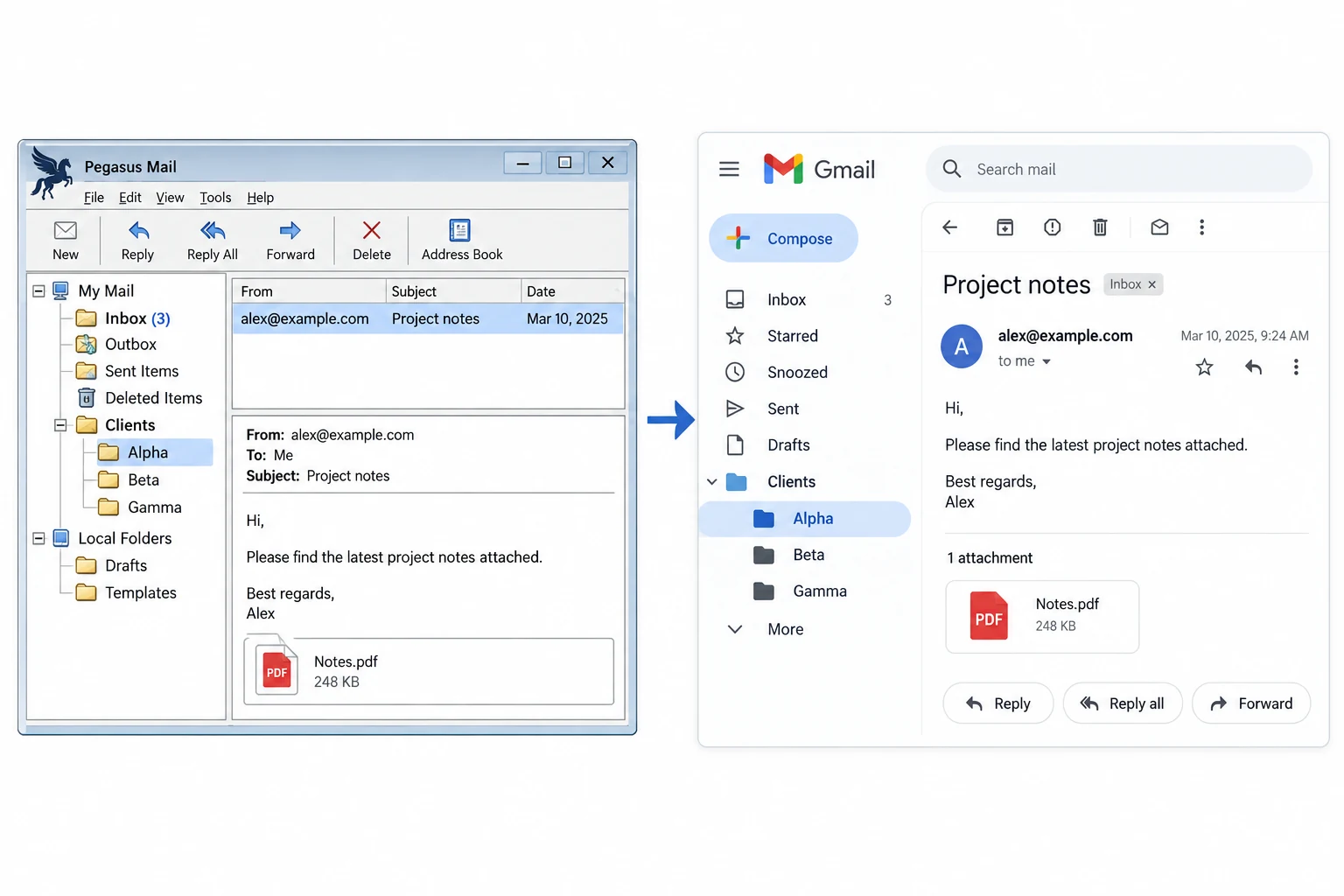
Task: Go back with Gmail back arrow
Action: click(x=949, y=227)
